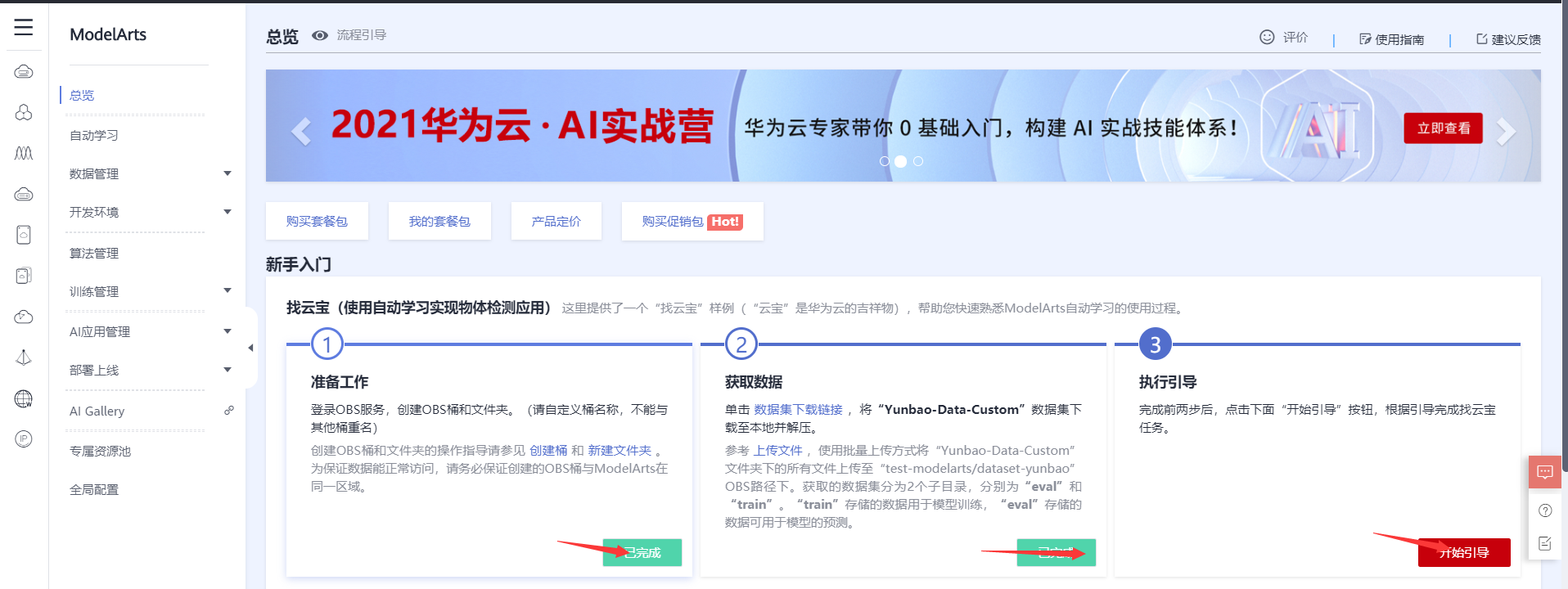
Task: Click the single-card cloud storage icon in rail
Action: point(24,235)
